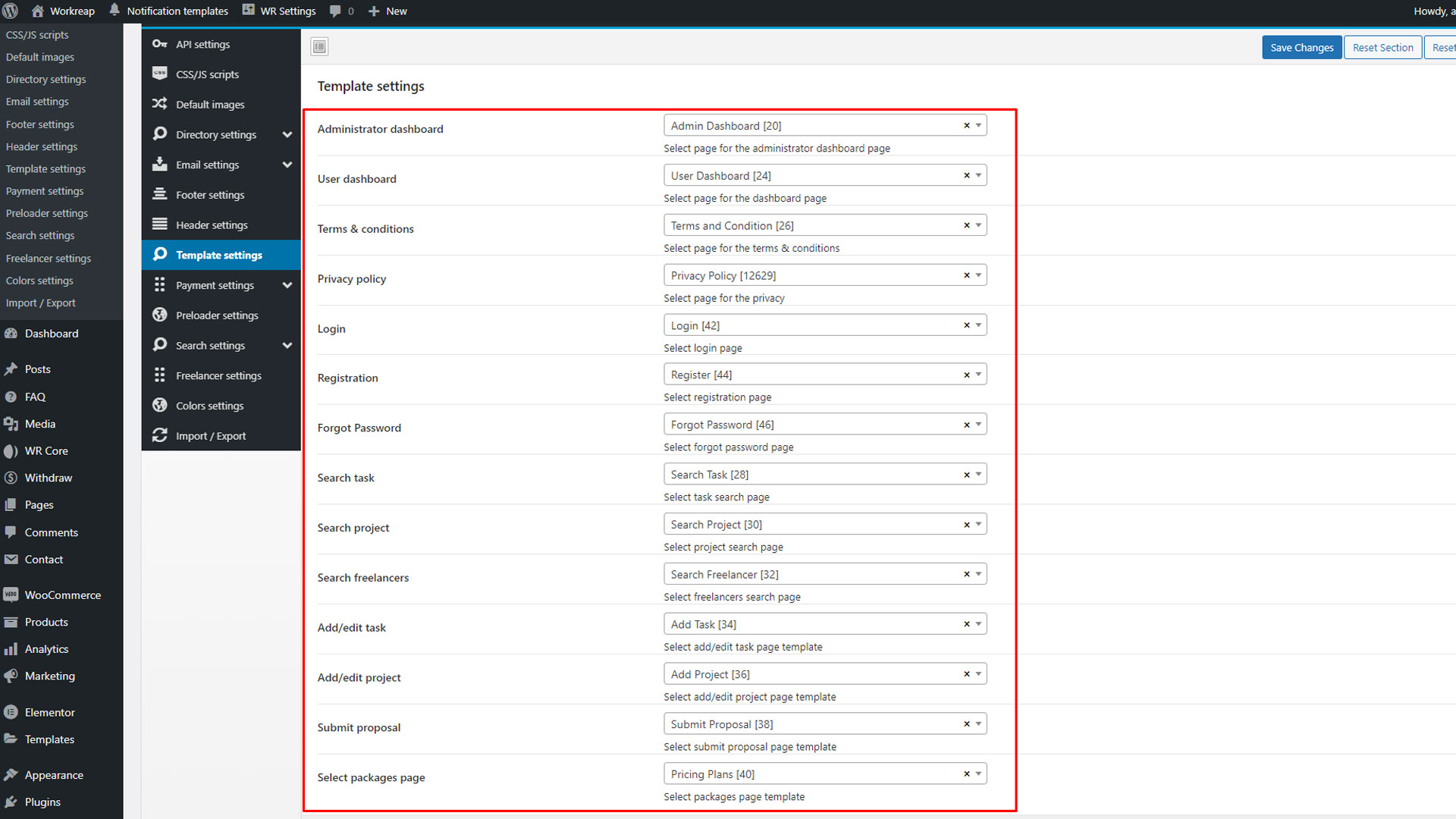Open the Search Task [28] dropdown arrow
This screenshot has height=819, width=1456.
979,475
